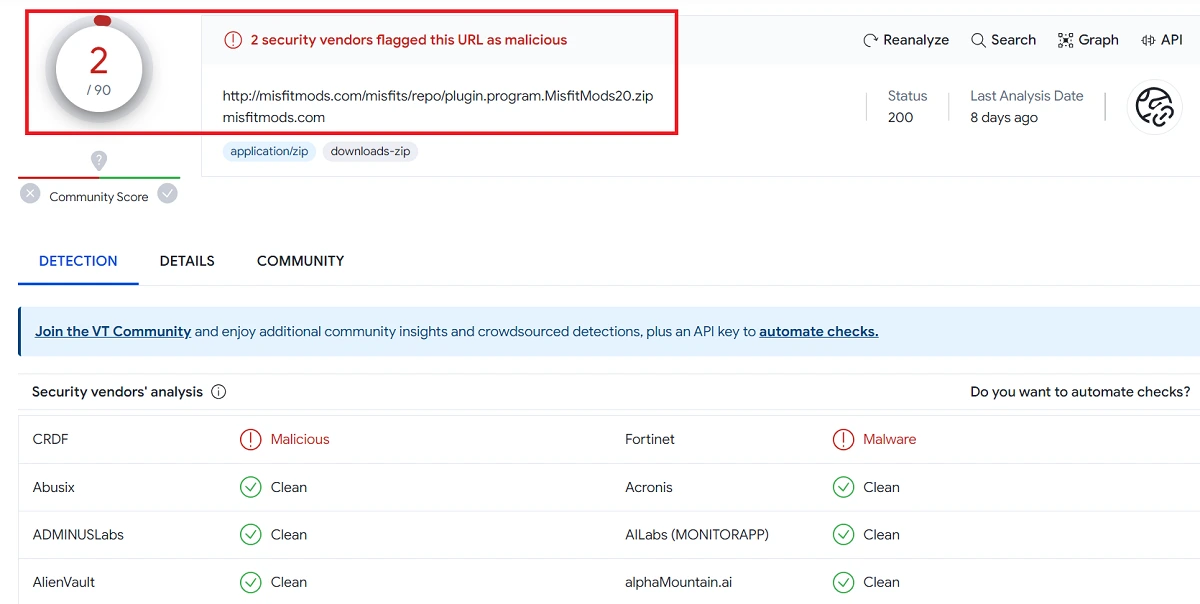Open the Join the VT Community link
The image size is (1200, 604).
point(113,331)
